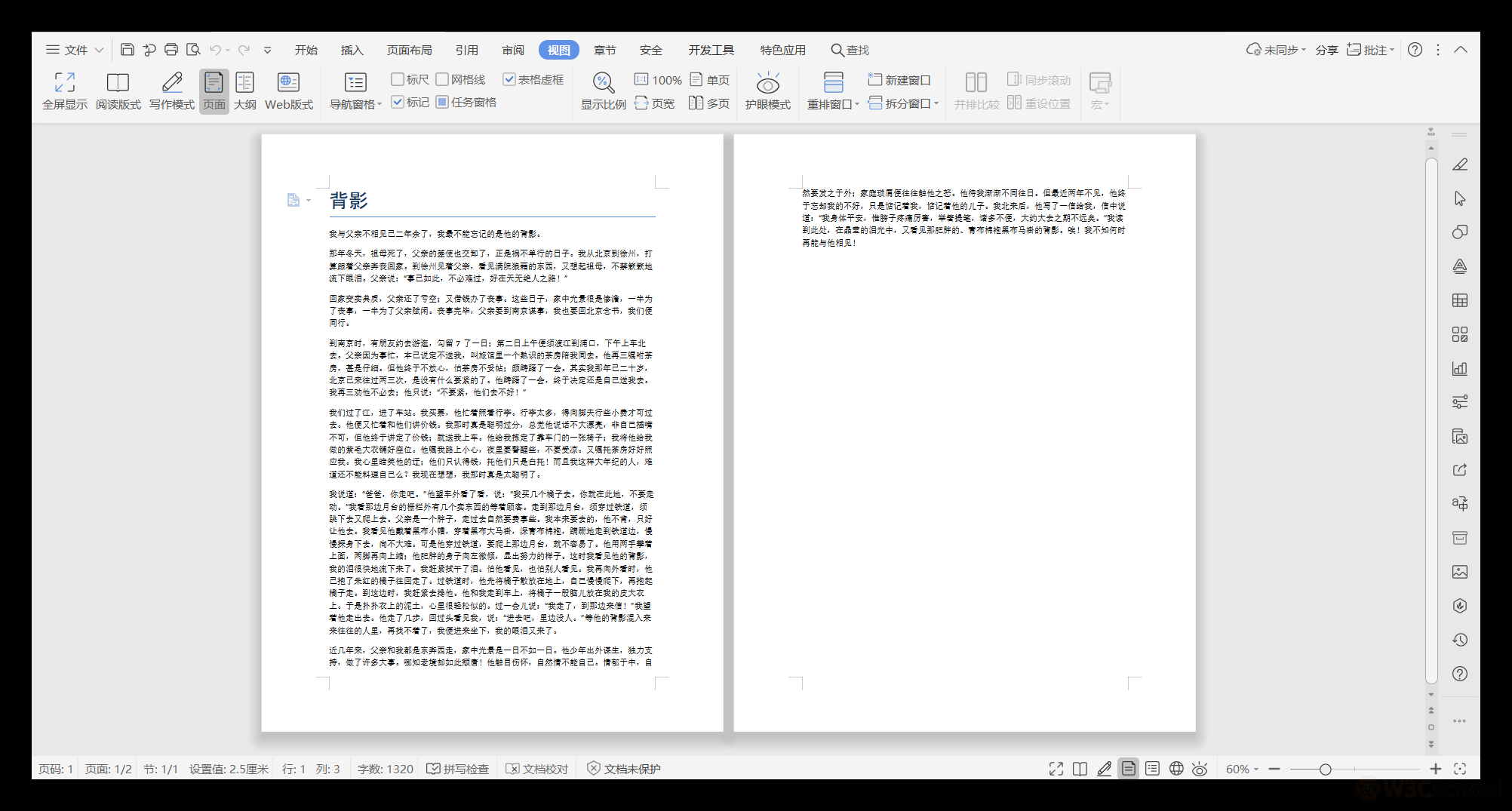The image size is (1512, 811).
Task: Click the 新建窗口 new window button
Action: [899, 79]
